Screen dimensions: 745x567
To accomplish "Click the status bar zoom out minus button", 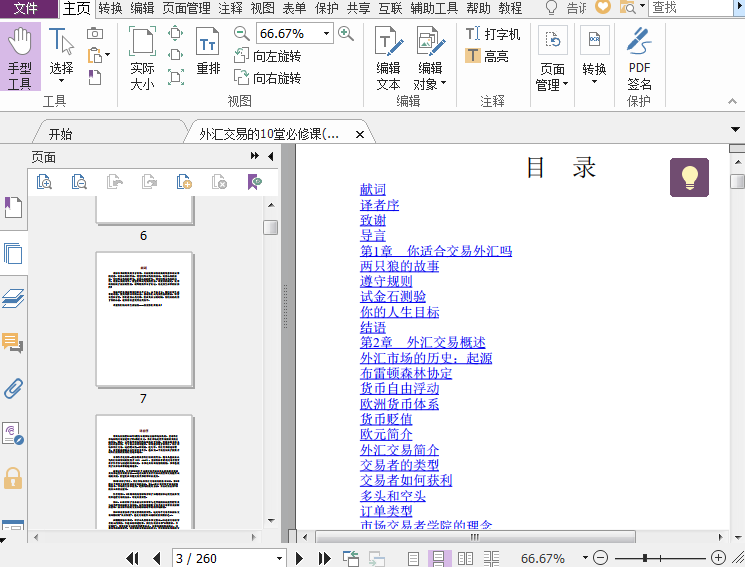I will click(601, 557).
